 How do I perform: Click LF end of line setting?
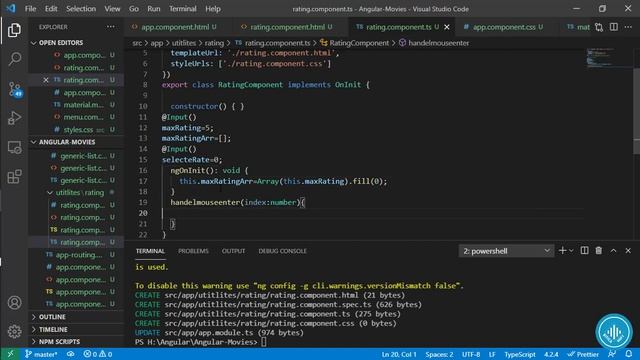(492, 354)
